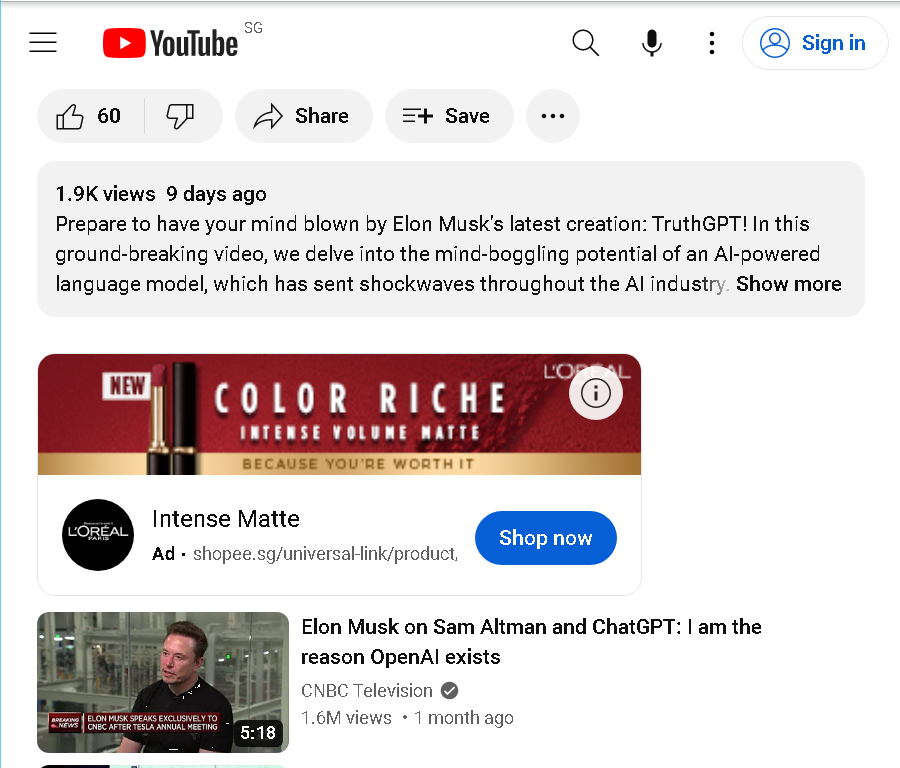Image resolution: width=900 pixels, height=768 pixels.
Task: Open the Color Riche ad banner
Action: point(339,414)
